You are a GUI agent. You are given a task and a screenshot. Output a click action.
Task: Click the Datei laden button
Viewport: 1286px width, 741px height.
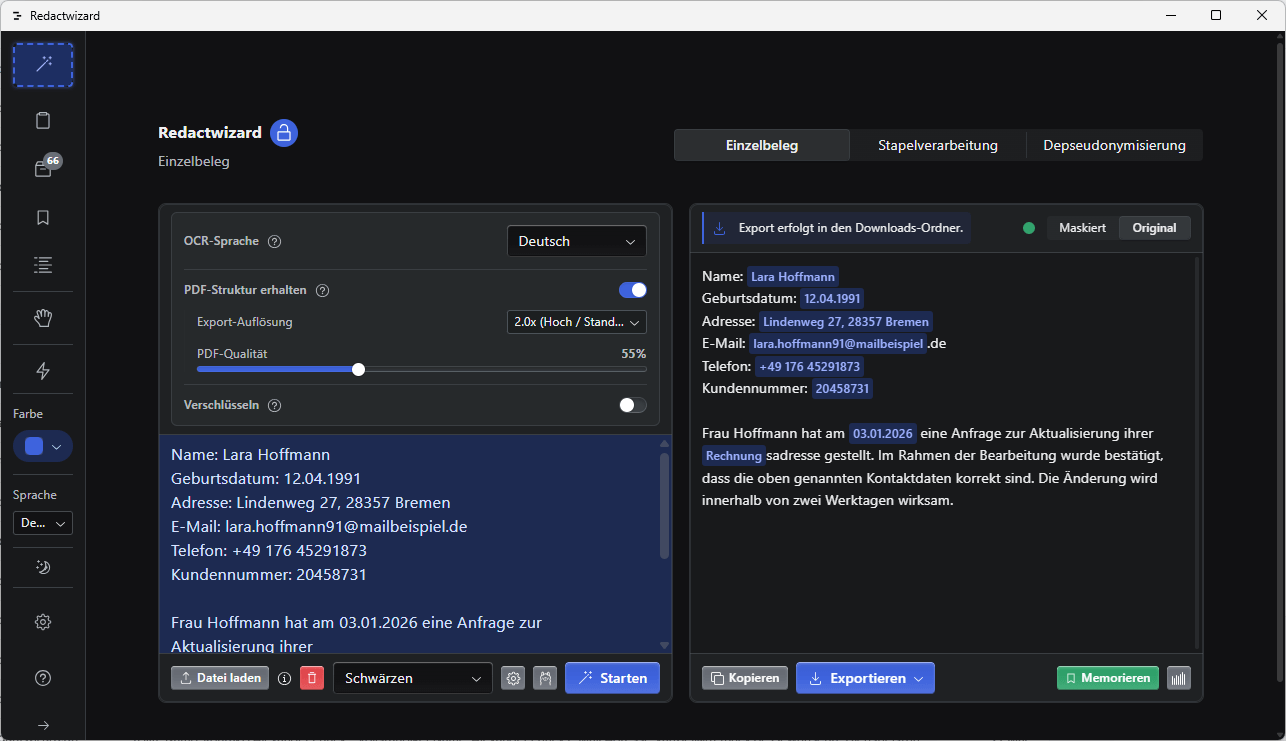pyautogui.click(x=221, y=678)
